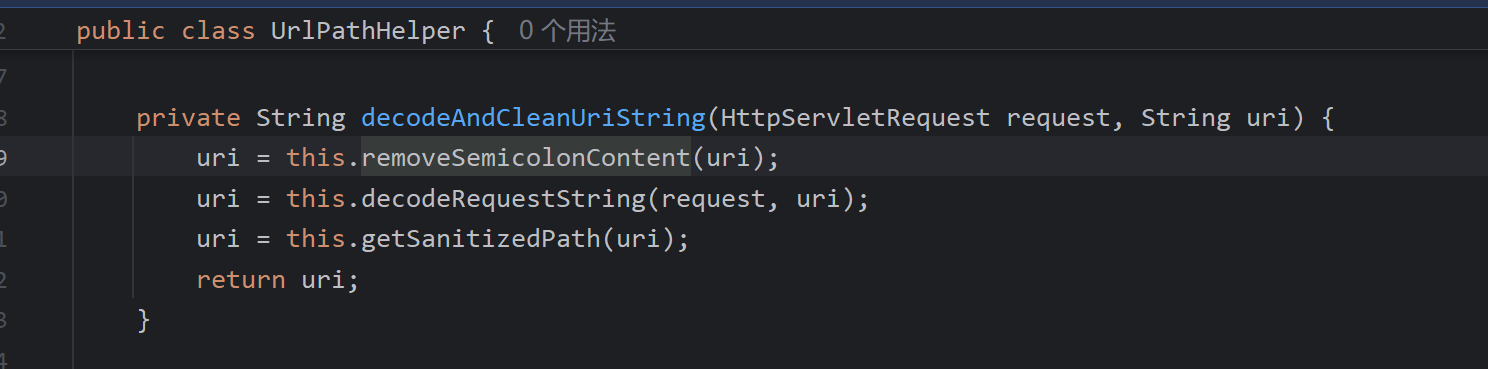This screenshot has width=1488, height=369.
Task: Click the uri argument inside removeSemicolonContent parentheses
Action: (x=728, y=158)
